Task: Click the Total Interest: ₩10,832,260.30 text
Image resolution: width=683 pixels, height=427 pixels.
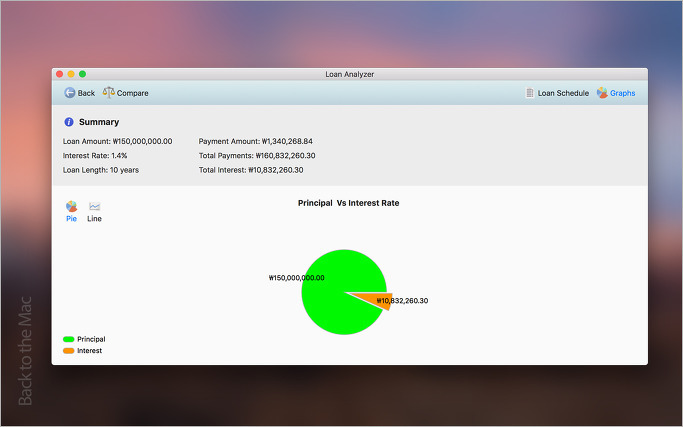Action: 251,170
